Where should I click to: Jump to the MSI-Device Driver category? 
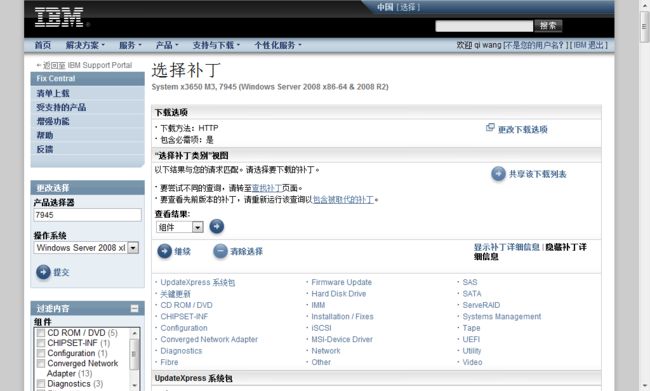342,340
